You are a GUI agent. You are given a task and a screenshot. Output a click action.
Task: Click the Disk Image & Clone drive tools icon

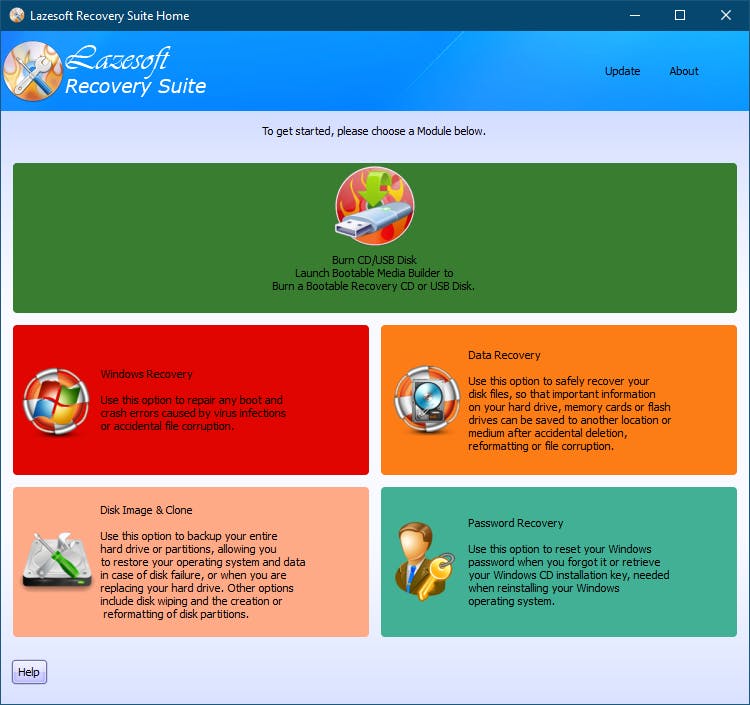(x=57, y=560)
